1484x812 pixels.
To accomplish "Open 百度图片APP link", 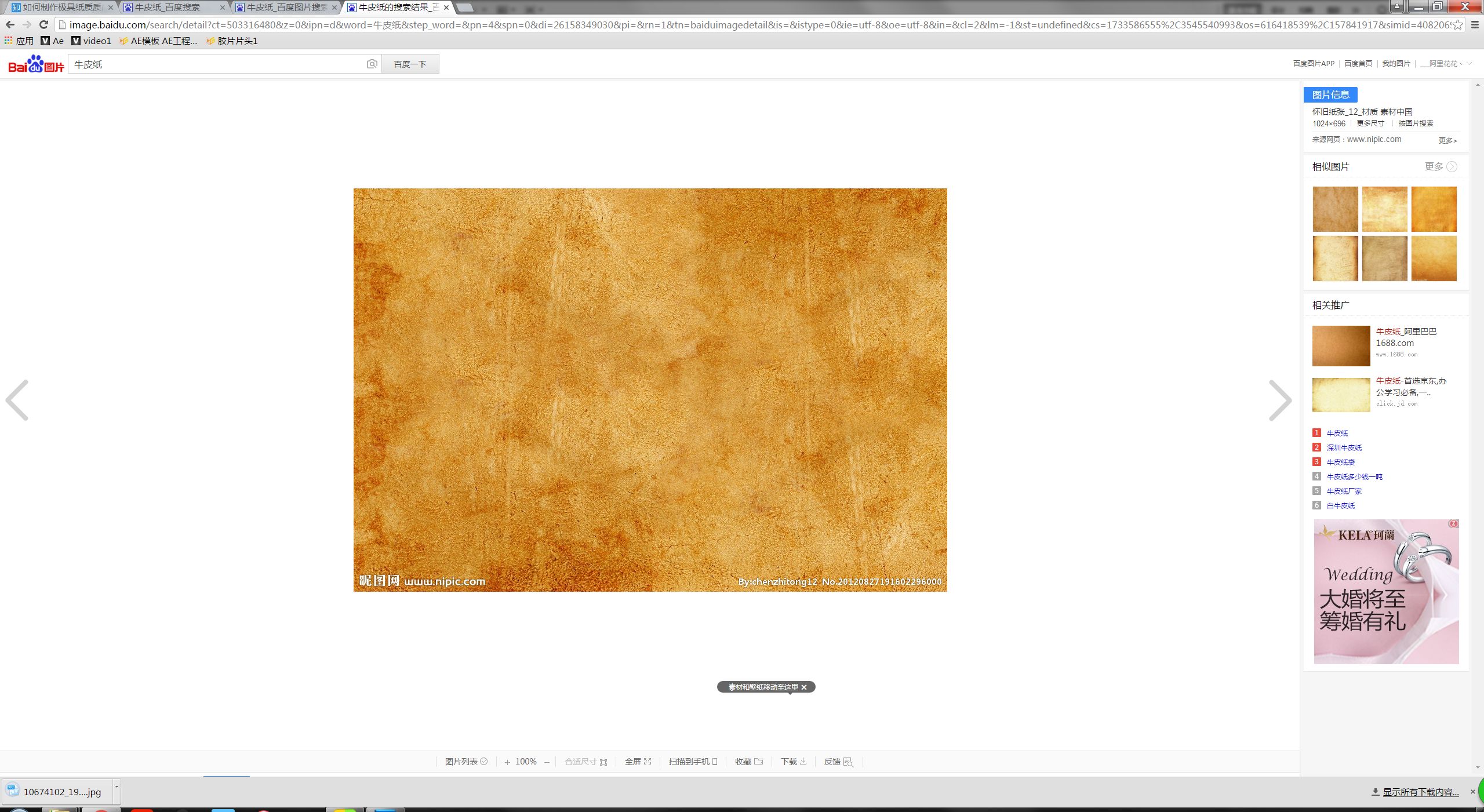I will point(1314,64).
